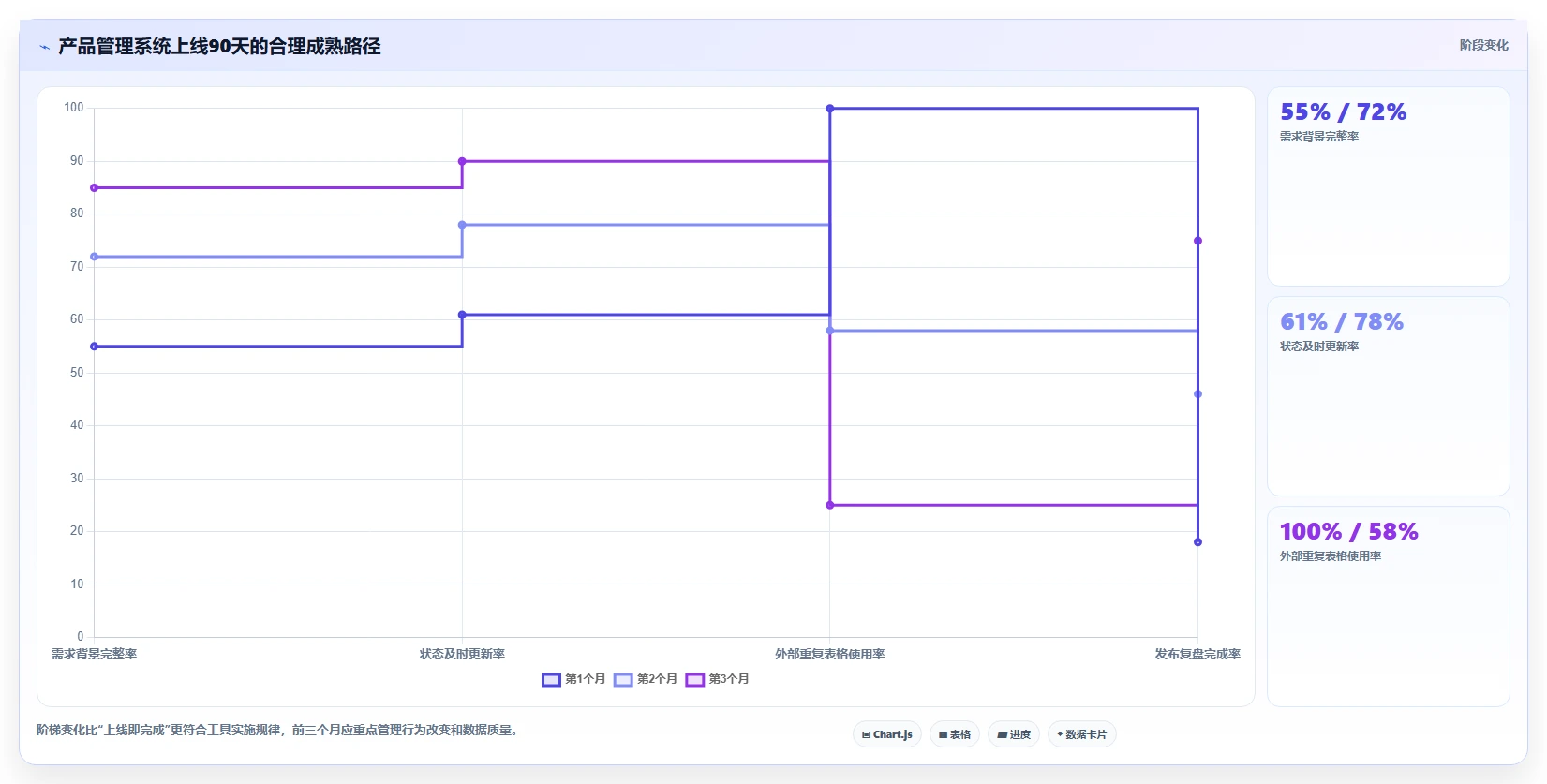The image size is (1547, 784).
Task: Click the icon in the 数据卡片 pill
Action: (x=1060, y=734)
